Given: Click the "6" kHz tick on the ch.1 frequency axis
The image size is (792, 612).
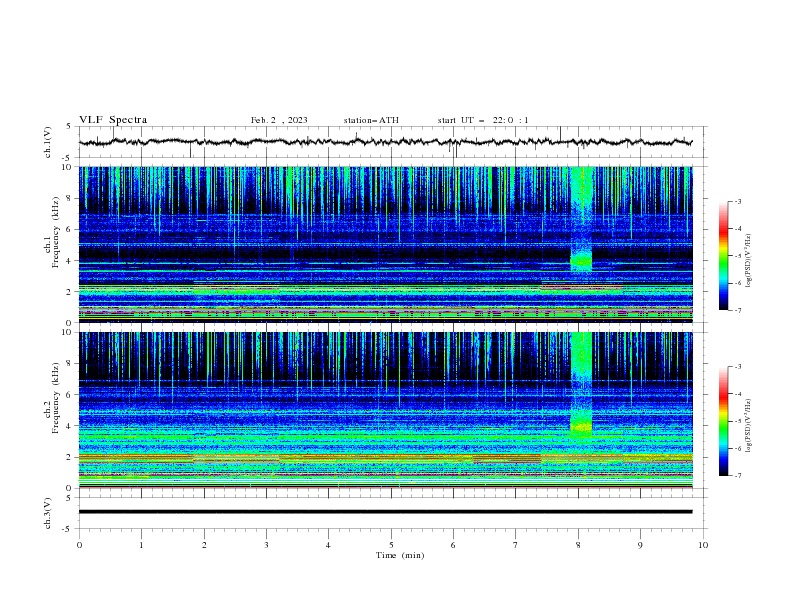Looking at the screenshot, I should (x=69, y=229).
